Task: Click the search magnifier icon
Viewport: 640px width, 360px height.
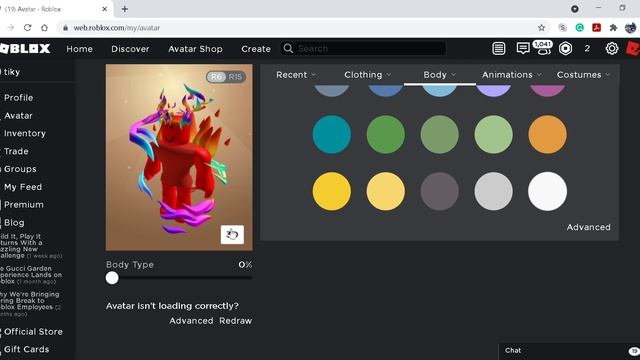Action: tap(288, 48)
